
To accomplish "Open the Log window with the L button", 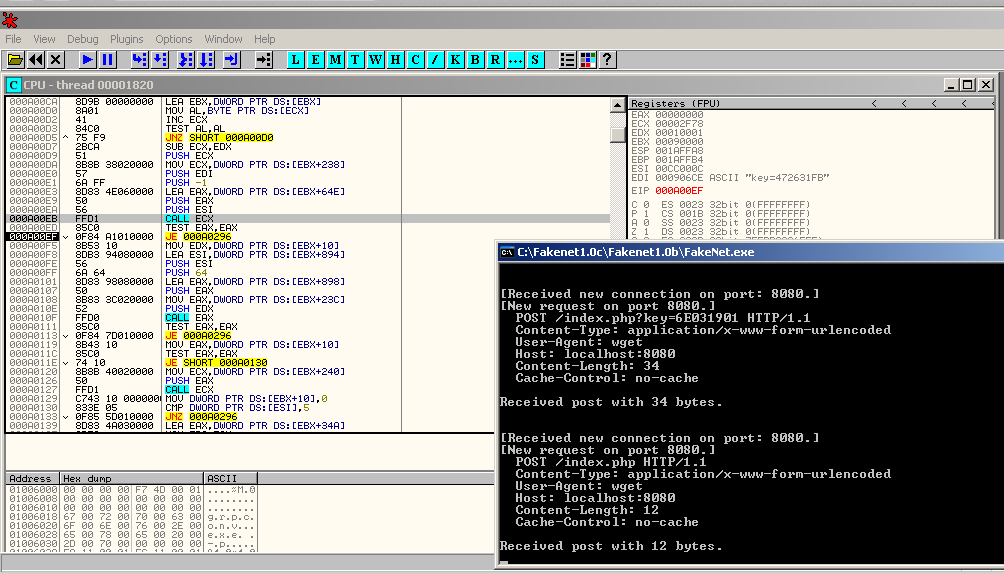I will pyautogui.click(x=295, y=60).
